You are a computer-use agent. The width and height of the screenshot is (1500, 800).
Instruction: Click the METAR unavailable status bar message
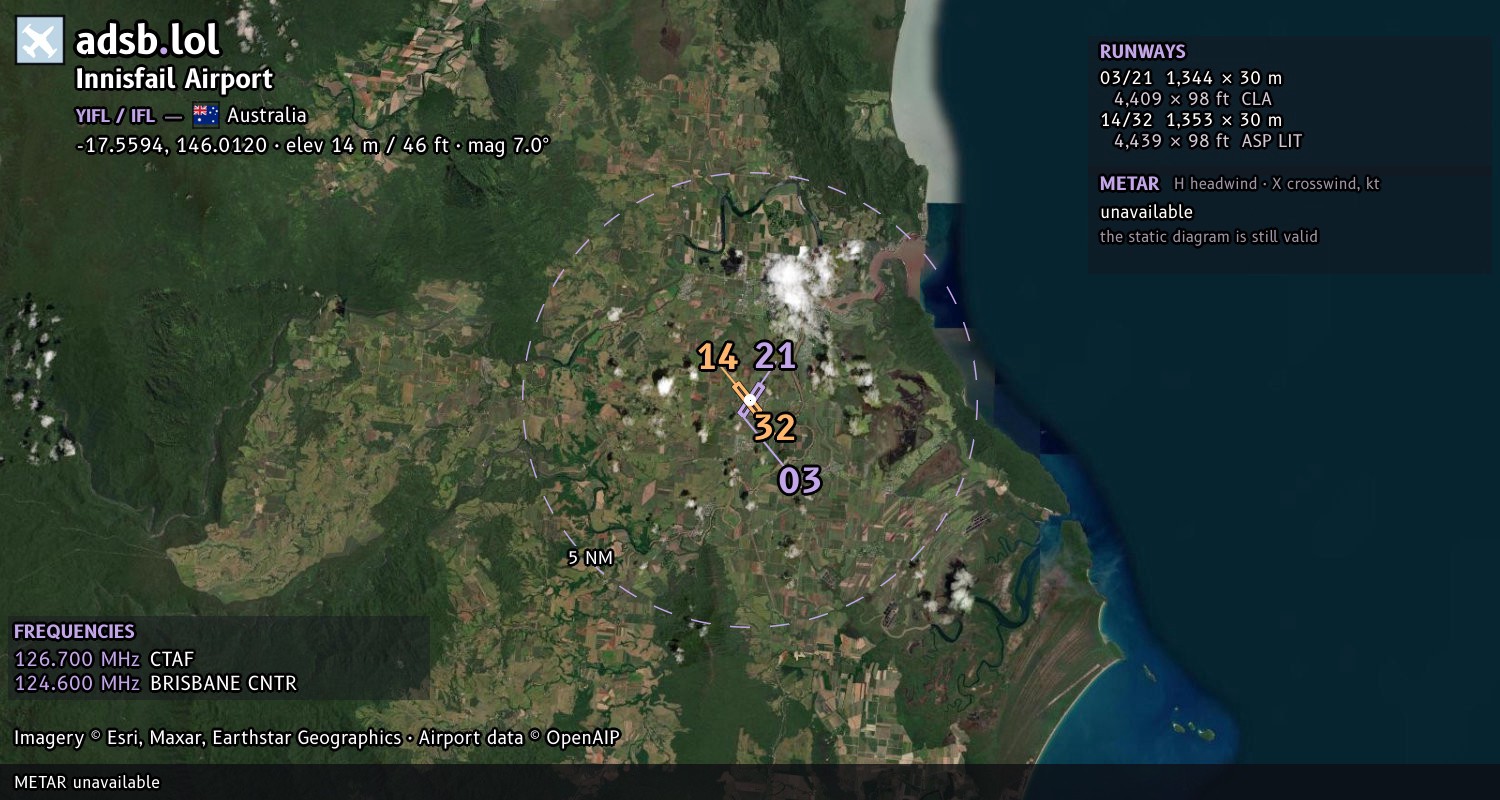(x=87, y=782)
